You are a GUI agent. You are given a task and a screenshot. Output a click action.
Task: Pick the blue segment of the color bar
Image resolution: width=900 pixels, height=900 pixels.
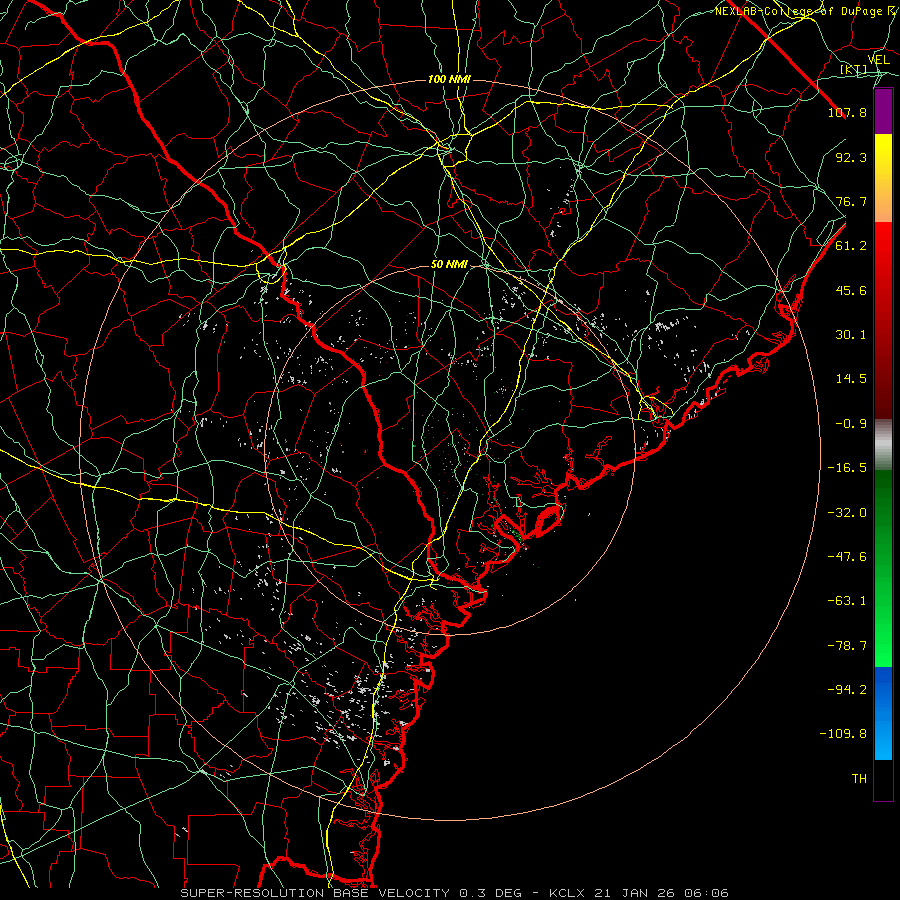883,713
